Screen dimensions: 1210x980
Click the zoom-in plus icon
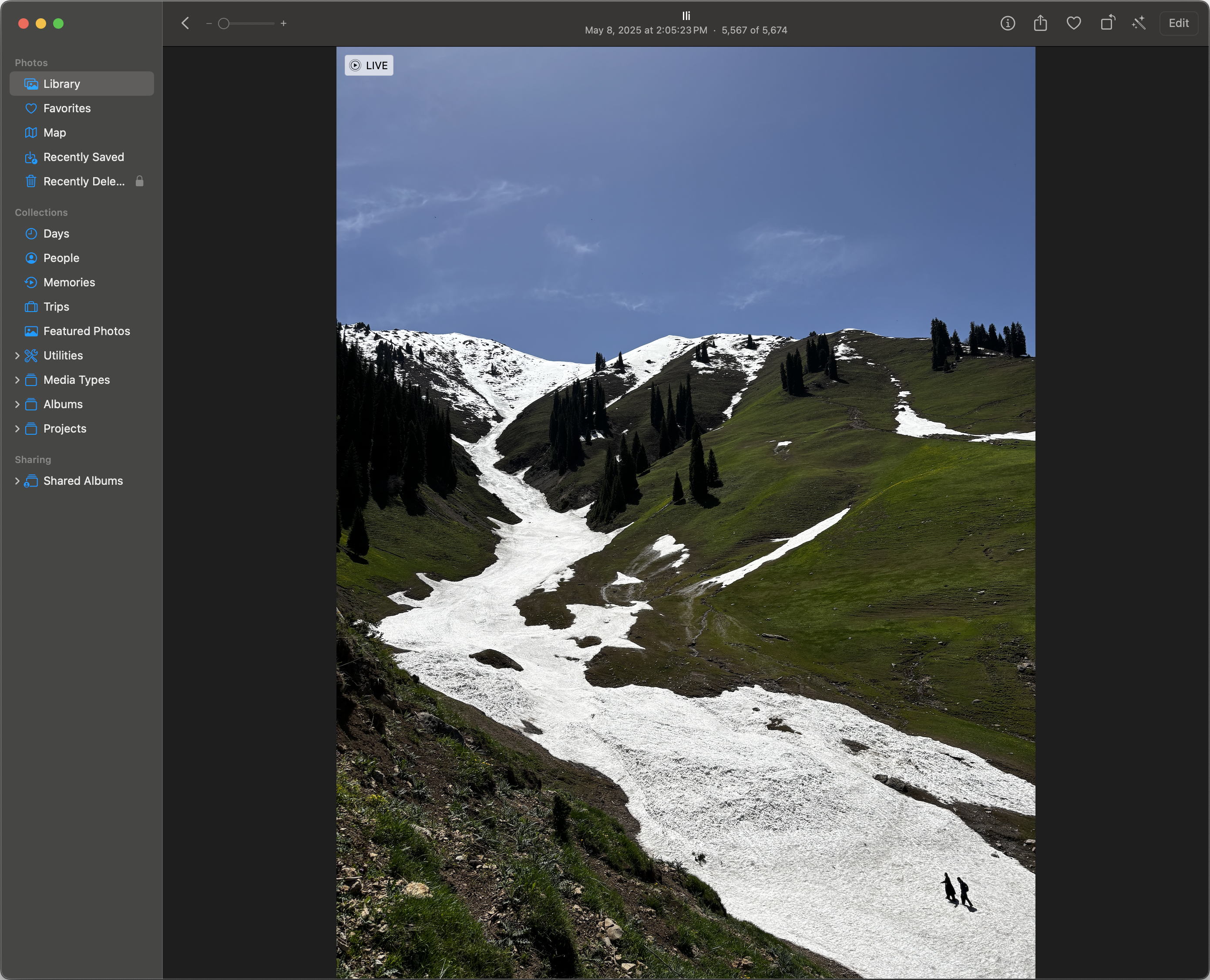point(283,23)
